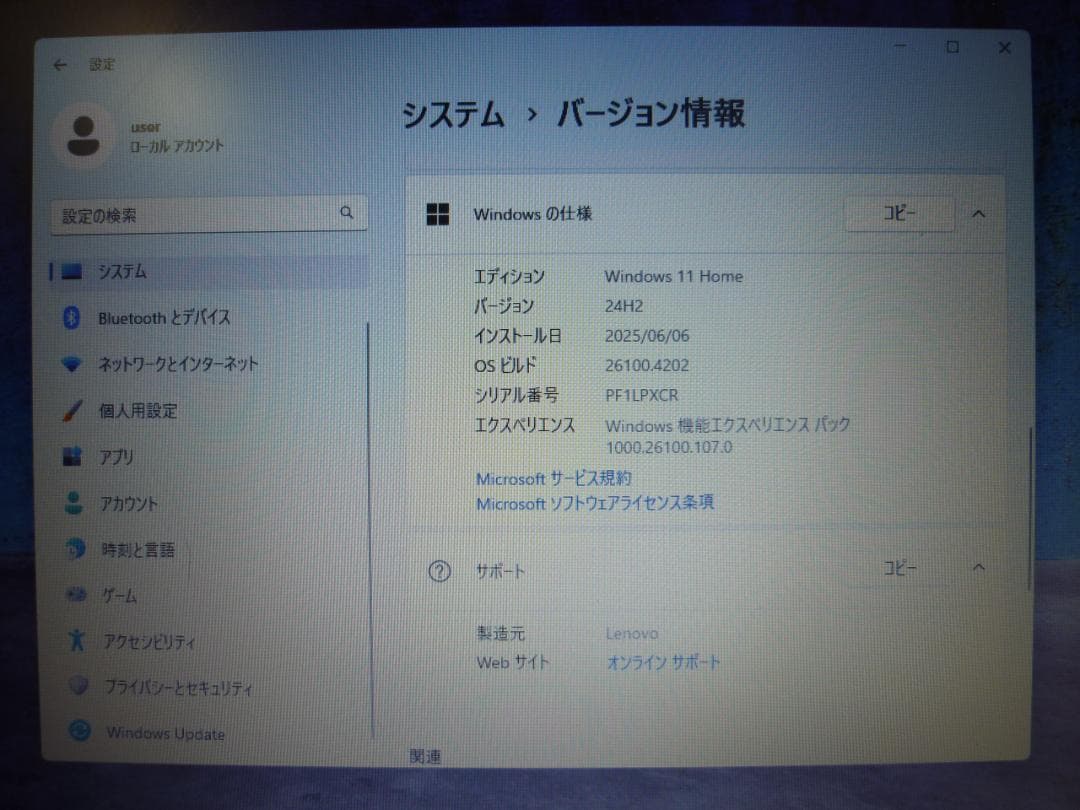This screenshot has height=810, width=1080.
Task: Click the Windows Update sync icon
Action: pyautogui.click(x=80, y=731)
